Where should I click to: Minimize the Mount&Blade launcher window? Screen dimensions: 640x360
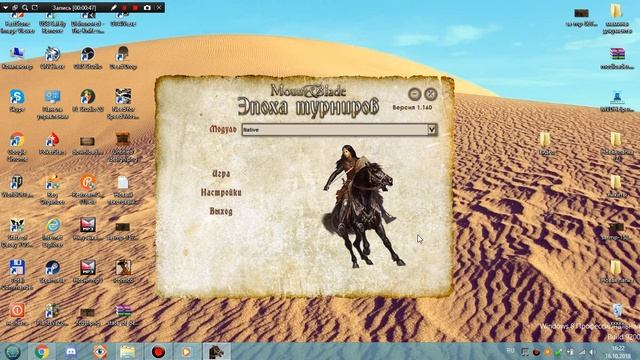point(415,94)
